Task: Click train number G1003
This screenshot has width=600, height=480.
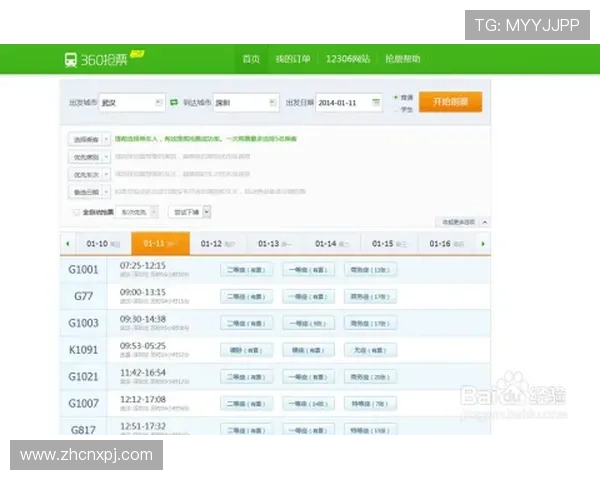Action: click(83, 323)
